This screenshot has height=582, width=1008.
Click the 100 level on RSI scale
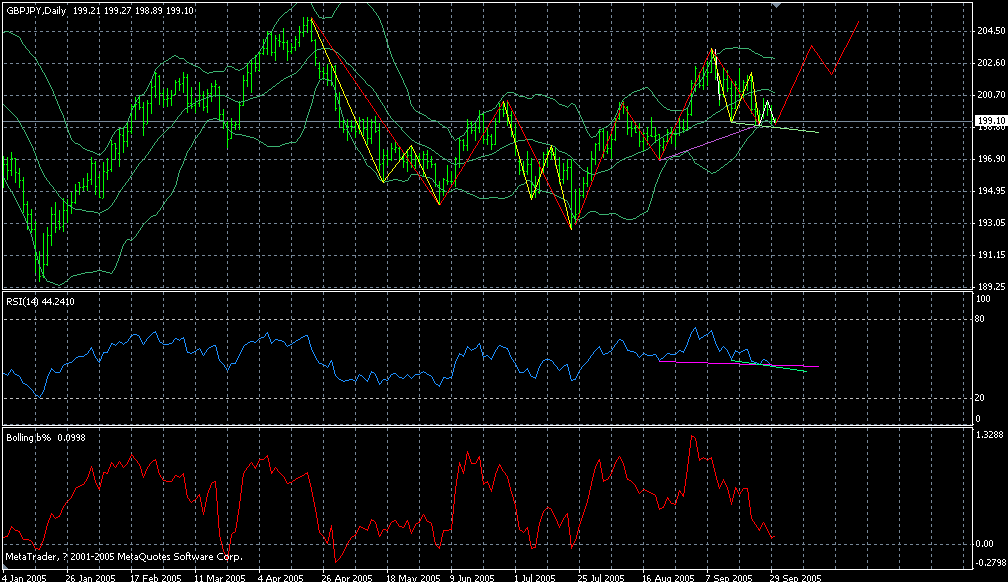[983, 299]
